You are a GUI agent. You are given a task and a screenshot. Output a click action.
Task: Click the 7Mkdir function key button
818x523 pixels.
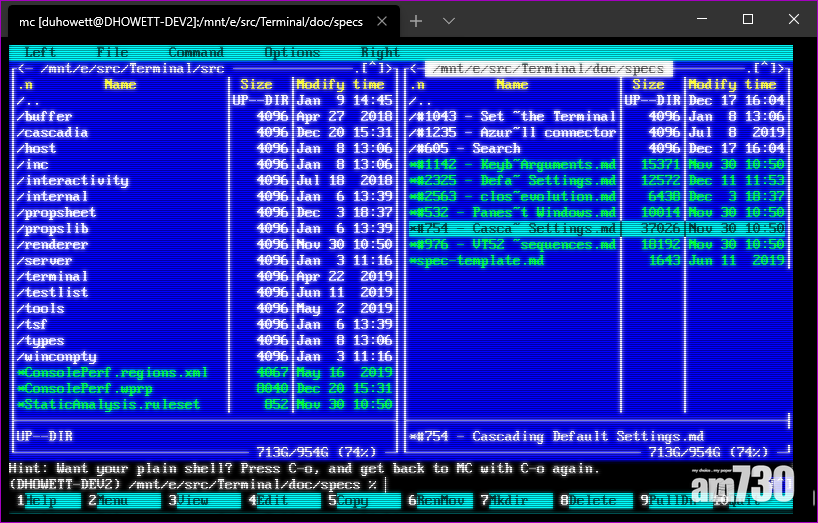click(x=511, y=500)
